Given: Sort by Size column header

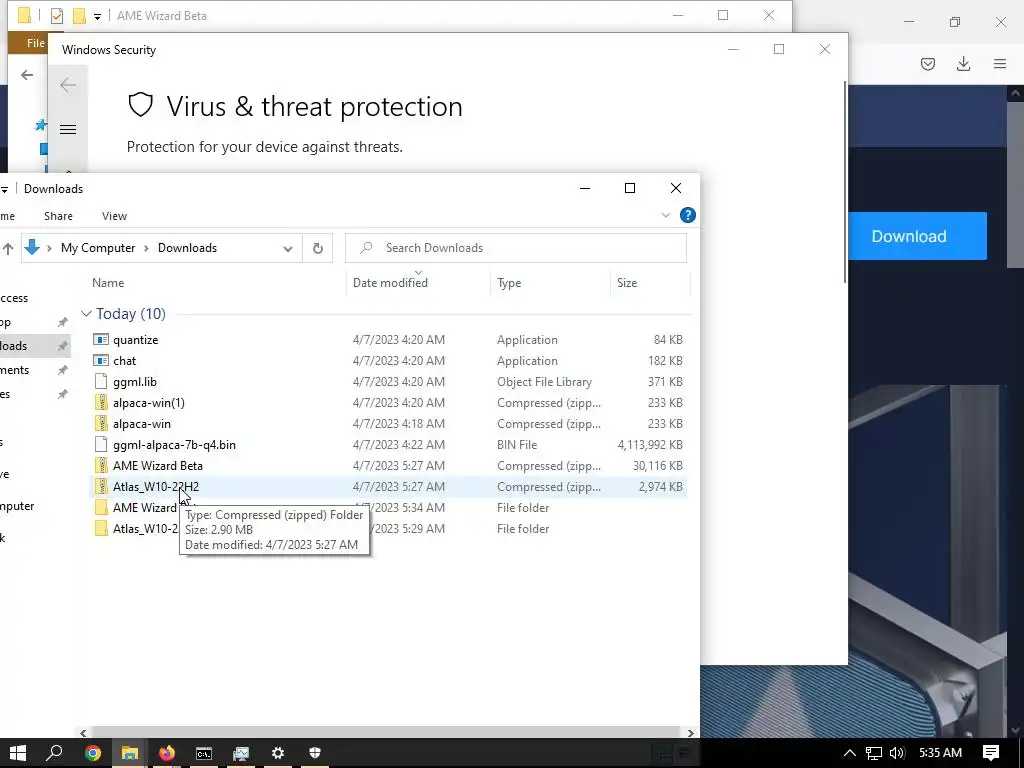Looking at the screenshot, I should point(627,283).
